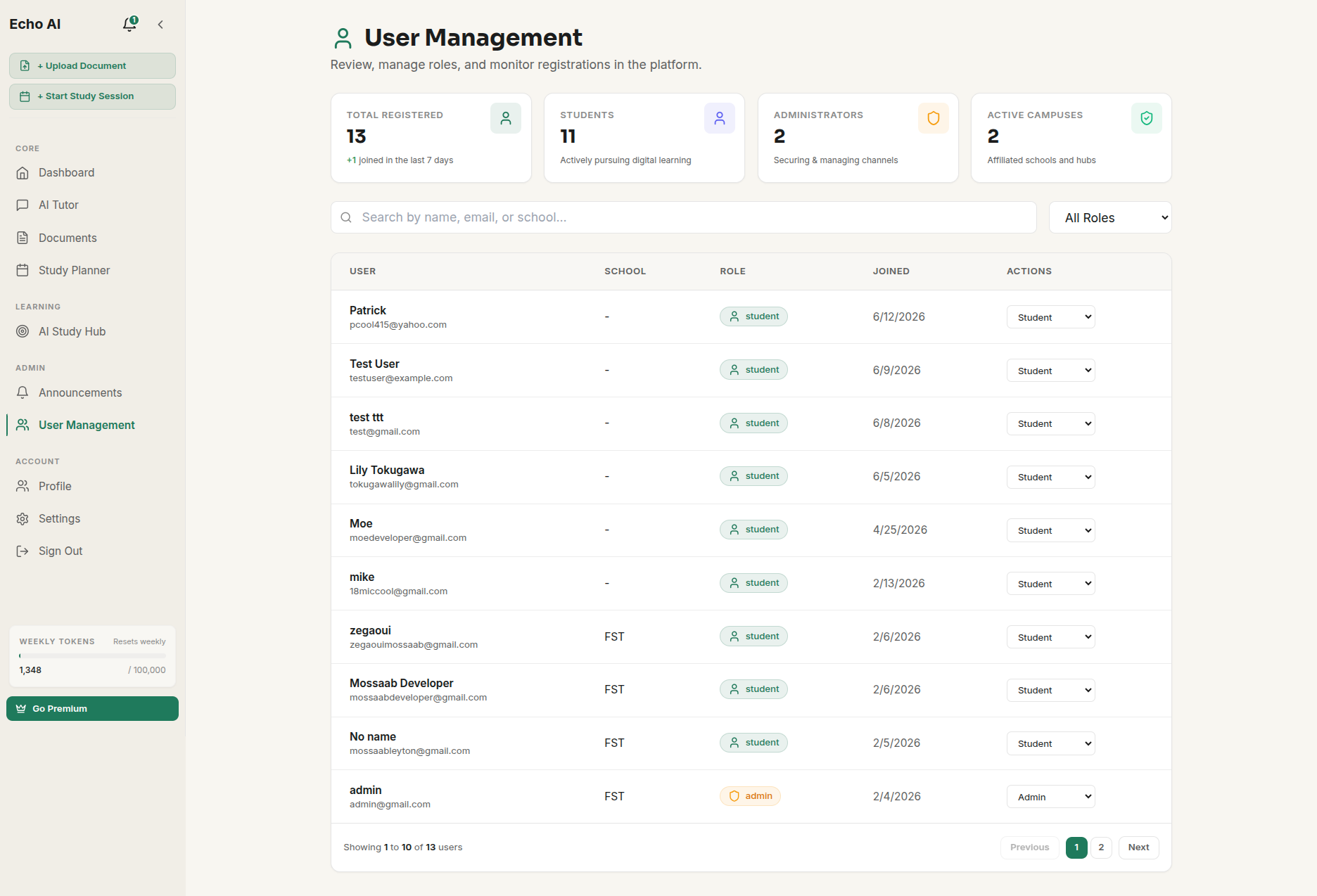The width and height of the screenshot is (1317, 896).
Task: Click the Total Registered user icon
Action: pyautogui.click(x=506, y=118)
